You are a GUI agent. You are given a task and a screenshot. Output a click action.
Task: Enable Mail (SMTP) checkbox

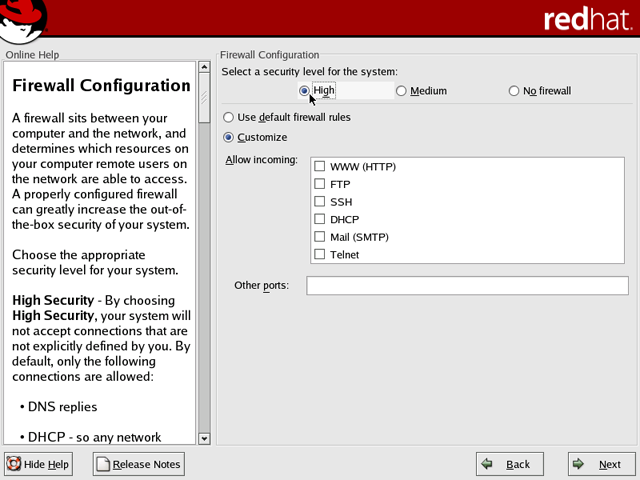point(320,237)
